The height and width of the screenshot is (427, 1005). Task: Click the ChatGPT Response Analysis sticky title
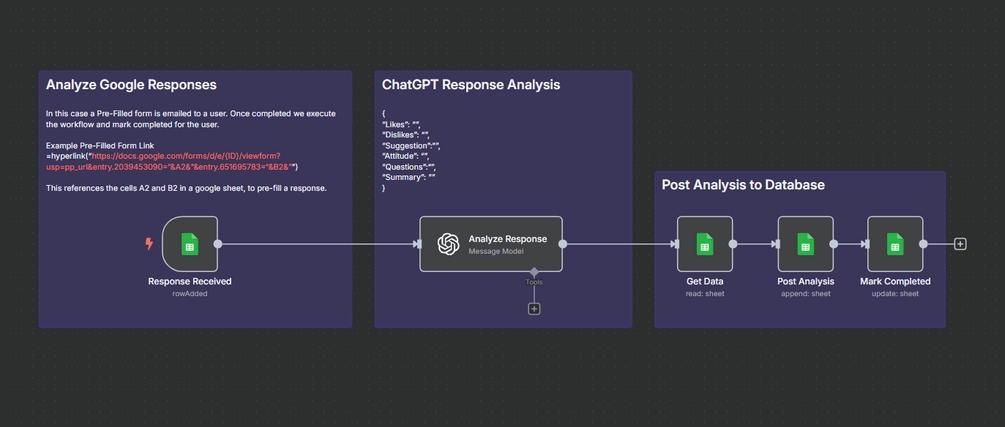coord(471,85)
